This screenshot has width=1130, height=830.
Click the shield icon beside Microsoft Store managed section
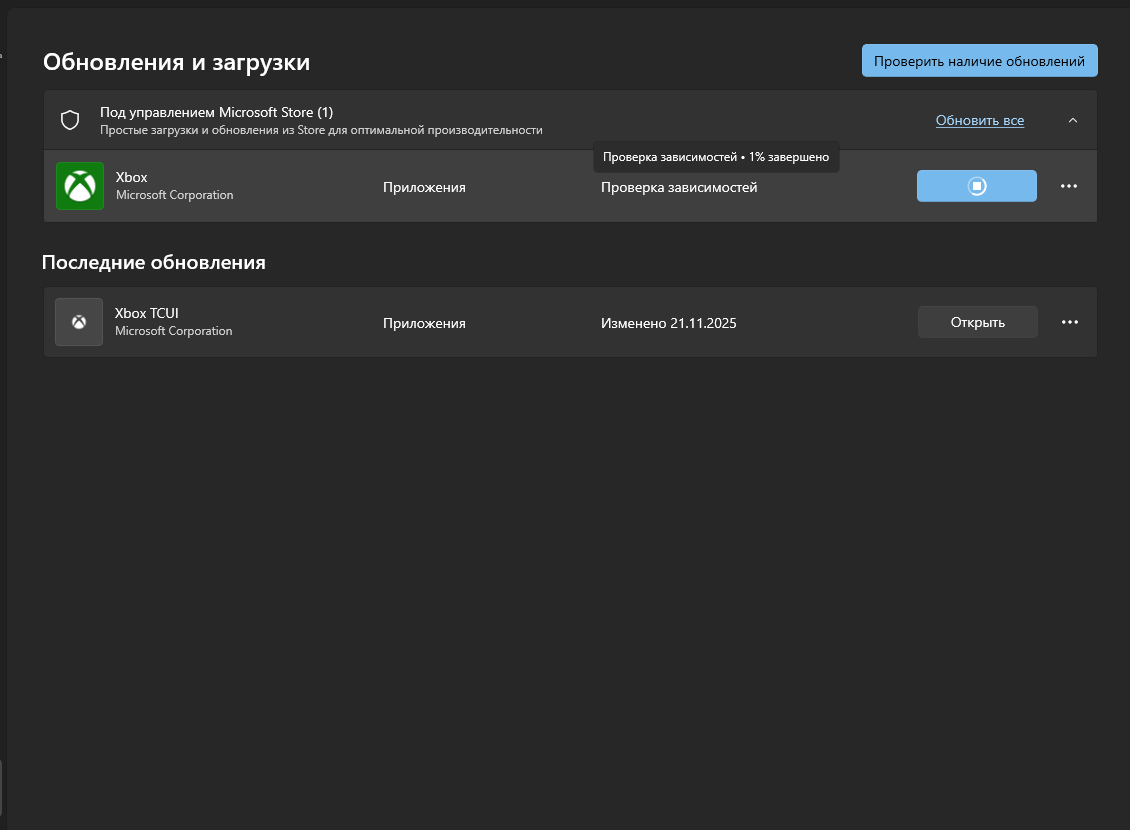(x=70, y=120)
